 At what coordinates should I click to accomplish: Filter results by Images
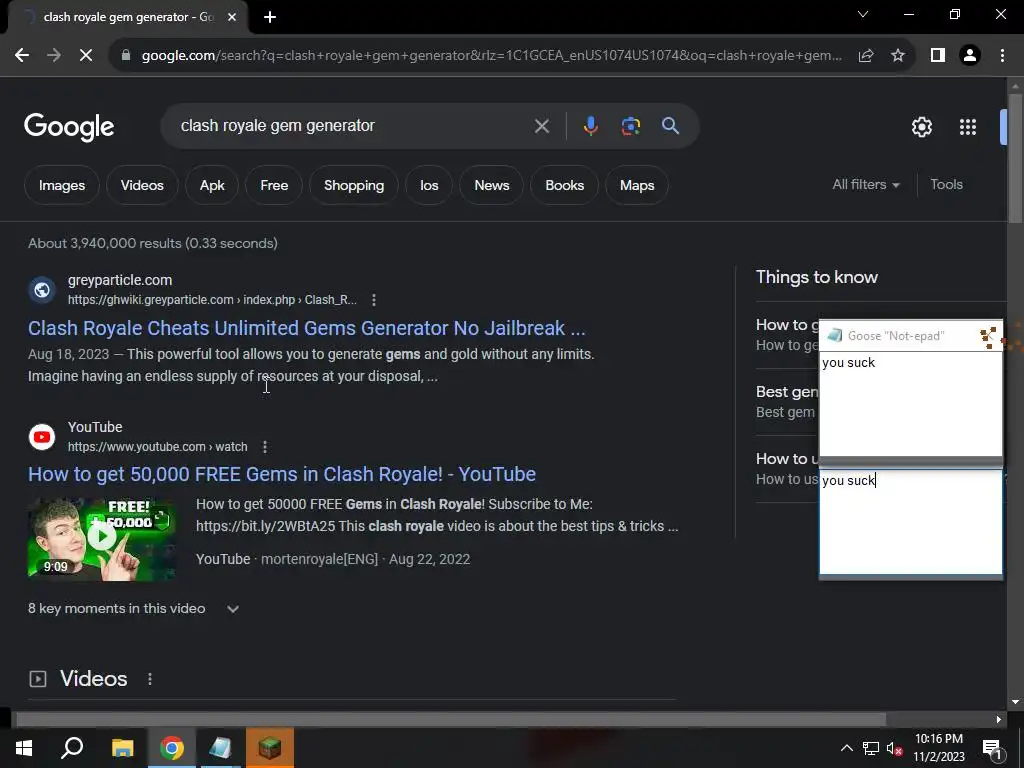62,185
